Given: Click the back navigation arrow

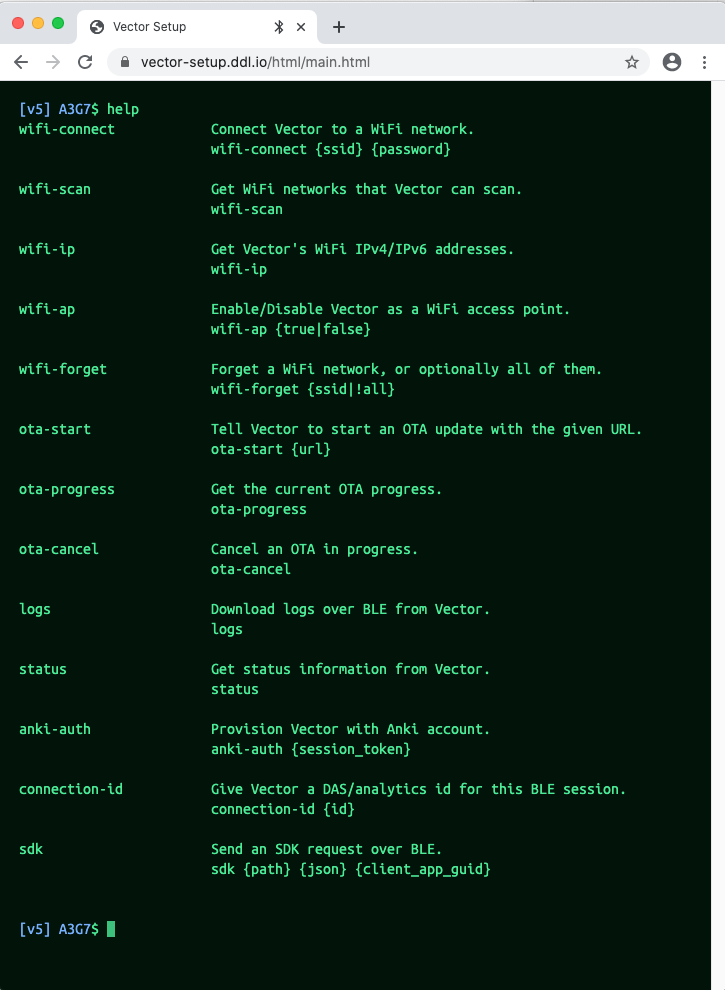Looking at the screenshot, I should coord(22,61).
